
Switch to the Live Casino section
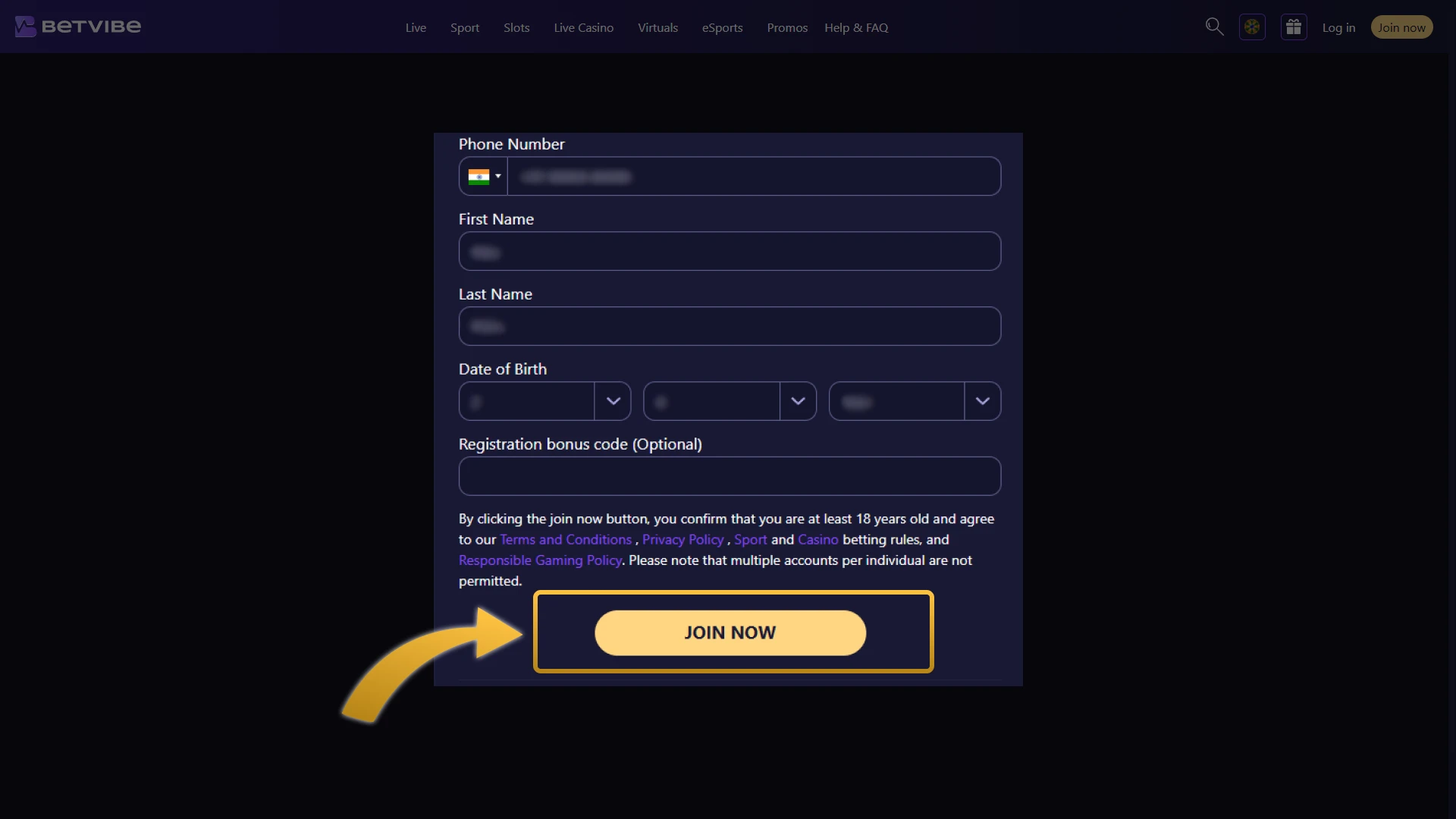pos(583,27)
